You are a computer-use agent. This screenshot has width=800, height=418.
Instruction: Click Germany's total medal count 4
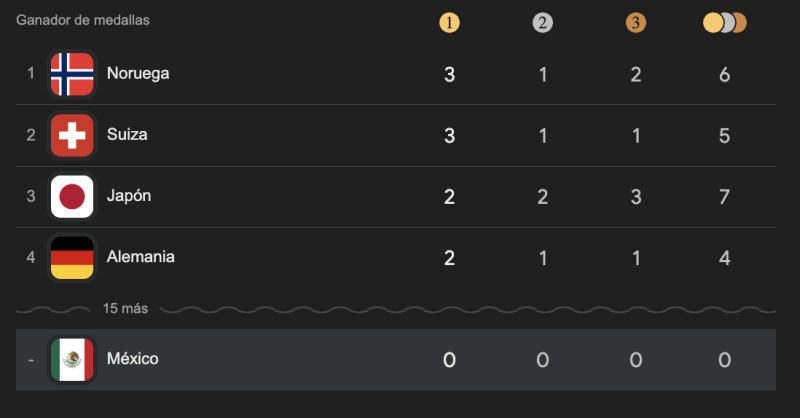[x=725, y=258]
